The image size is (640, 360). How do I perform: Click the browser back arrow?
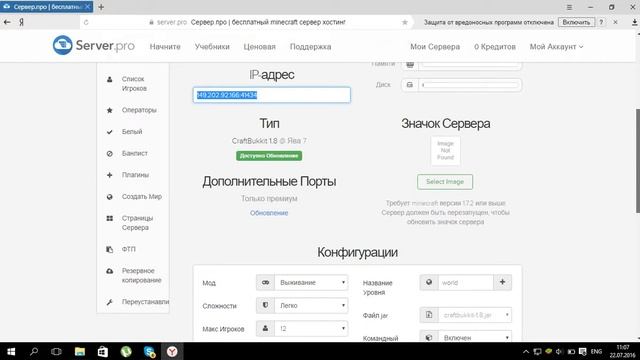pos(7,22)
